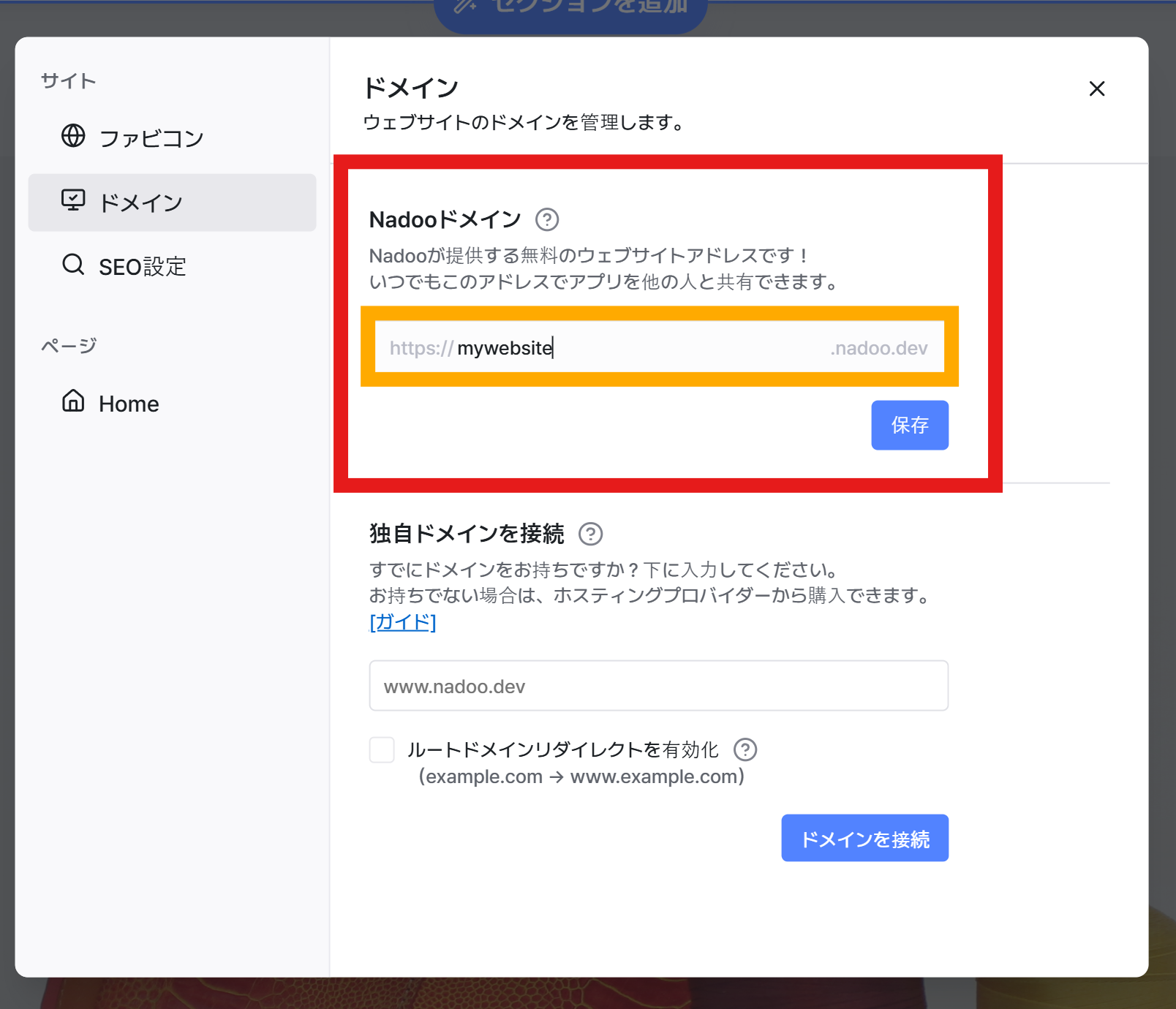Screen dimensions: 1176x1009
Task: Click the ドメインを接続 button
Action: [865, 838]
